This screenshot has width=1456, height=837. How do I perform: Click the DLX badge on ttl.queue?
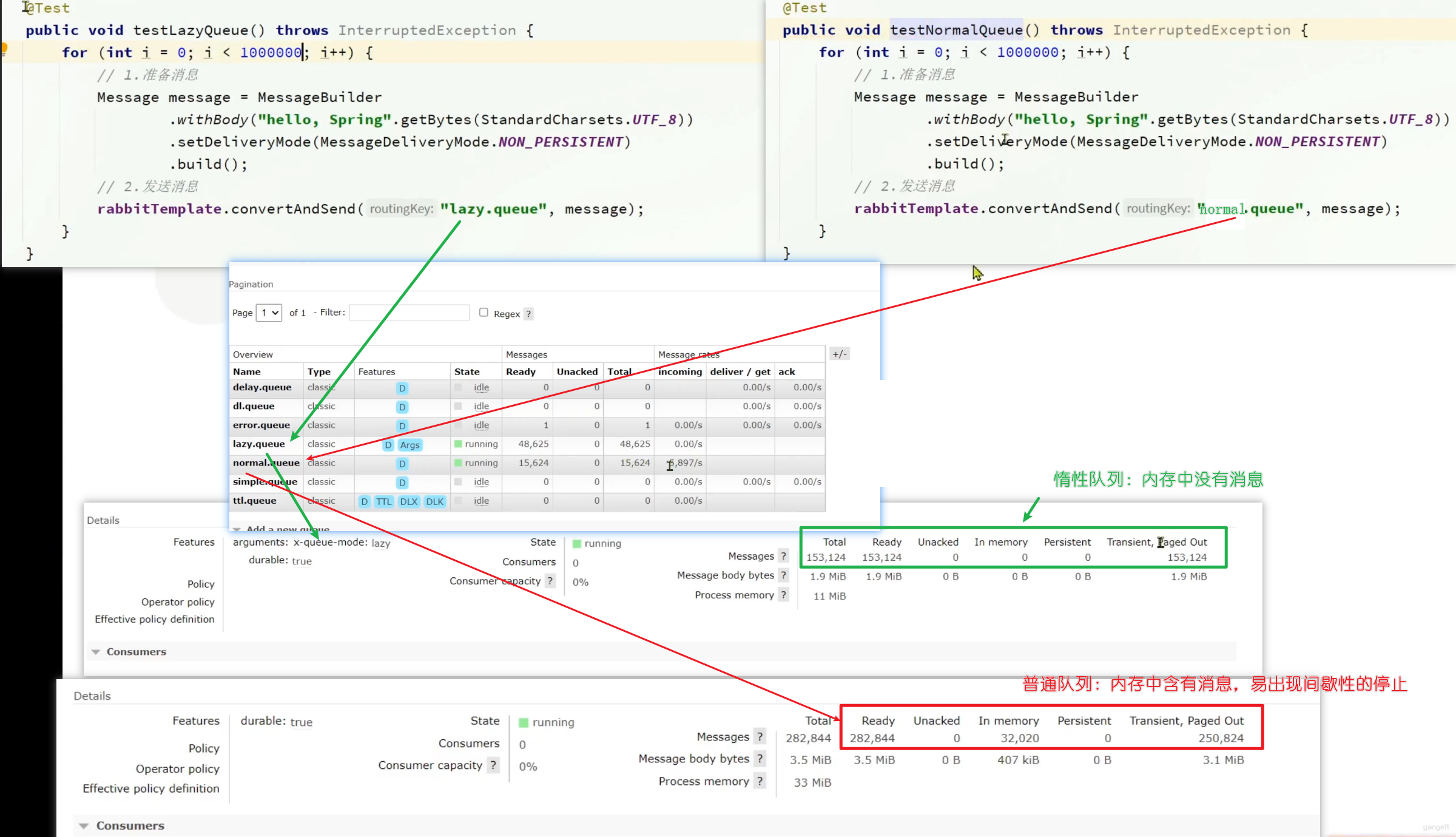coord(408,501)
